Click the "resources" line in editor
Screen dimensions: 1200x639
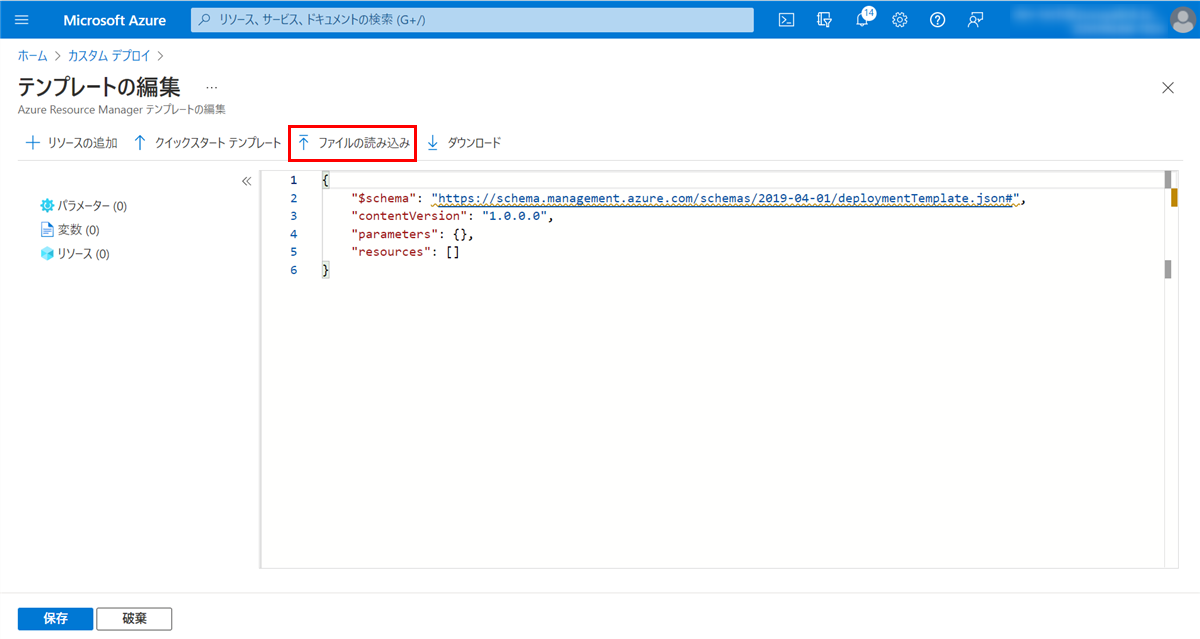pos(405,252)
